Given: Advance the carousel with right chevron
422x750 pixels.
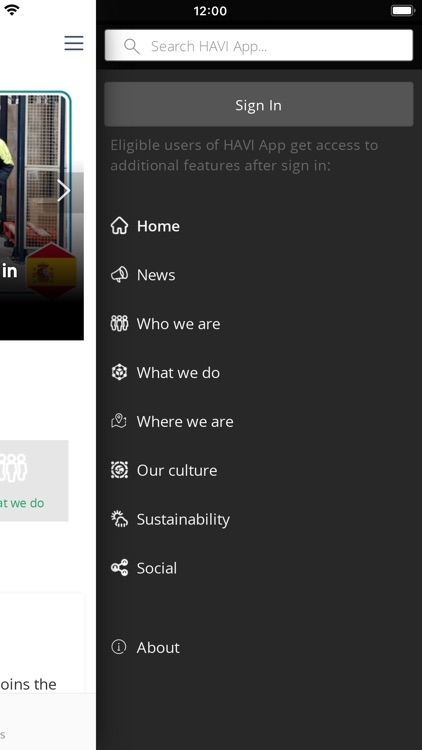Looking at the screenshot, I should click(64, 190).
